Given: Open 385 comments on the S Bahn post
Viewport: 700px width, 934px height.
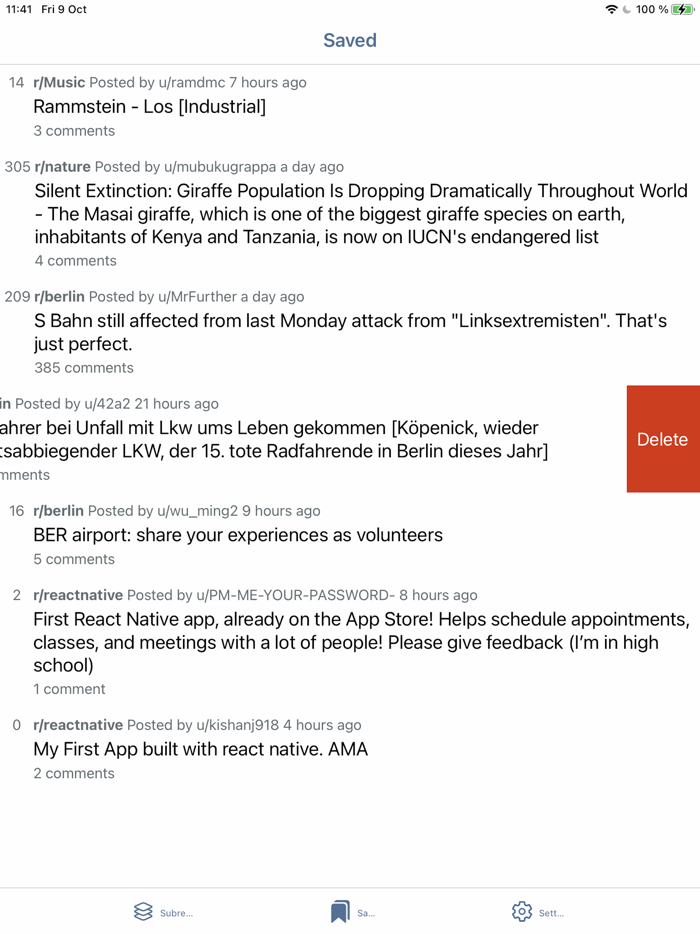Looking at the screenshot, I should [84, 367].
